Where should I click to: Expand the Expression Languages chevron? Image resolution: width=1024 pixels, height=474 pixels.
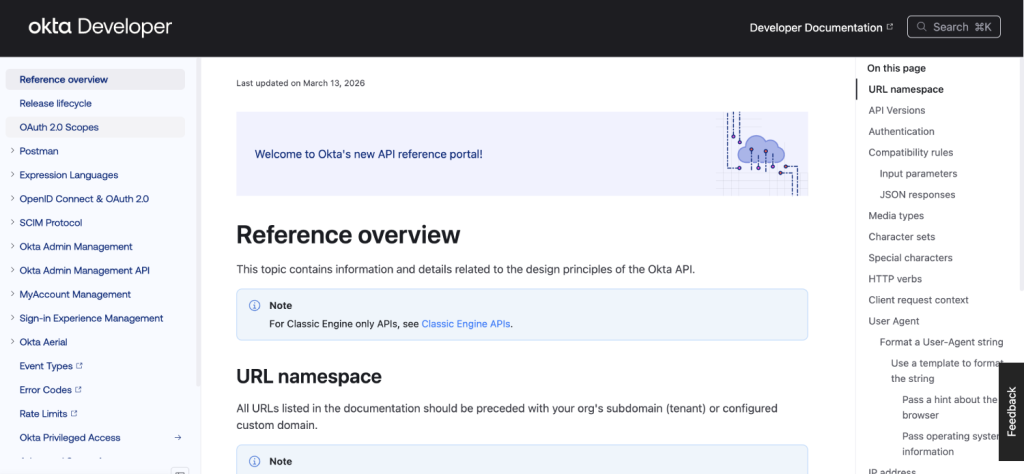12,175
